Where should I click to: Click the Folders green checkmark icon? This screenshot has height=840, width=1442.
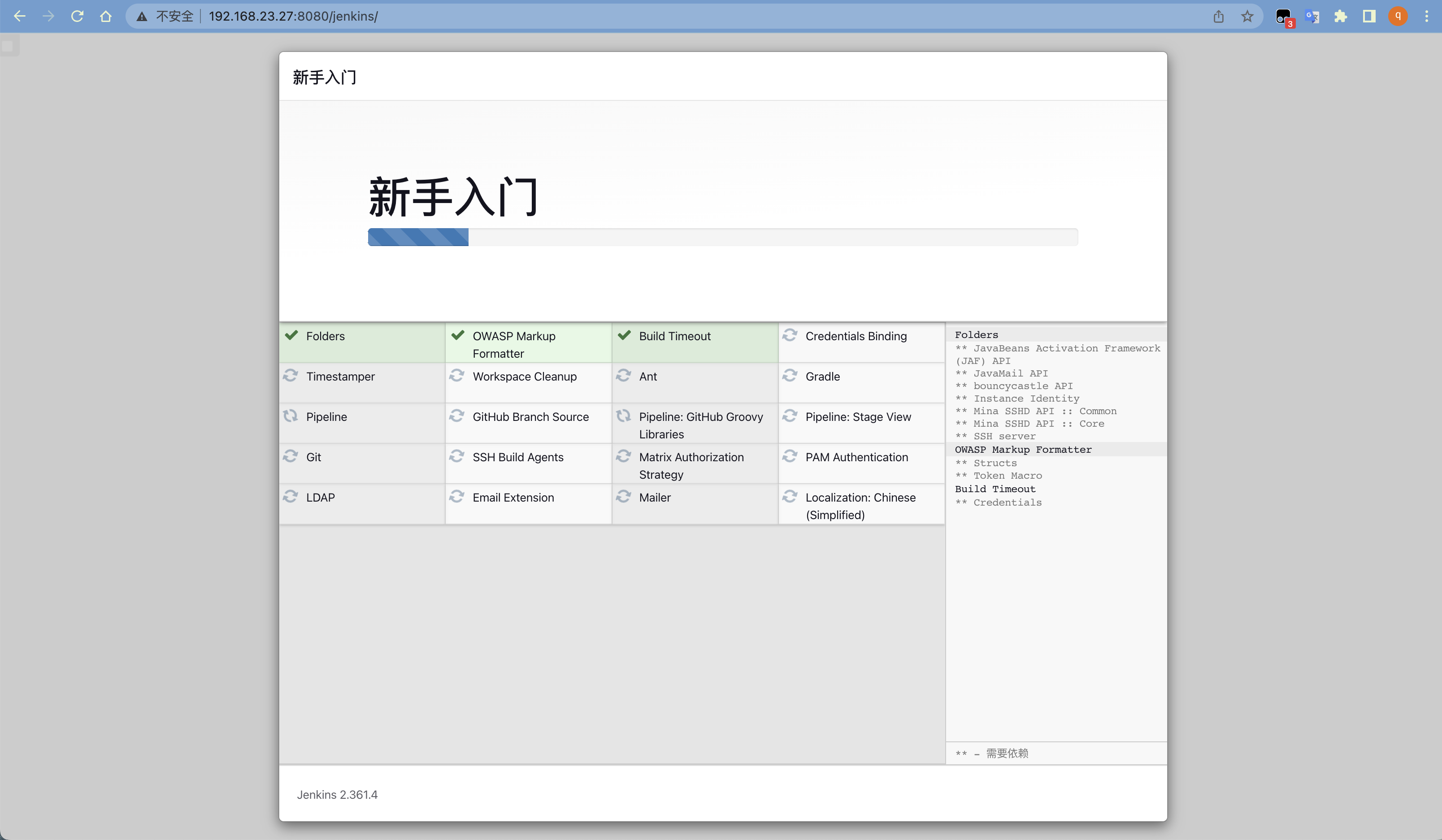[292, 335]
